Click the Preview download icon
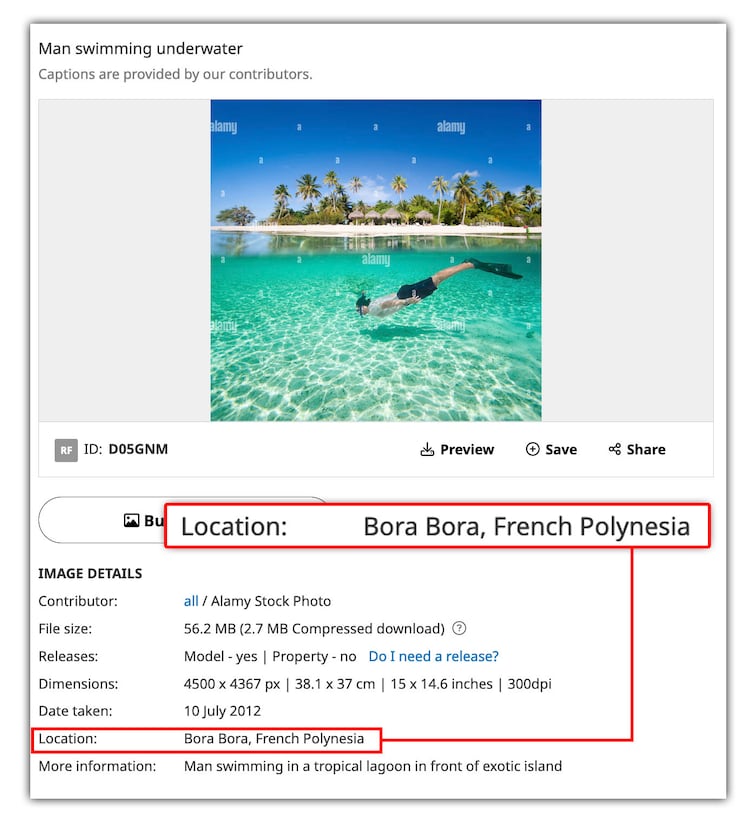This screenshot has width=750, height=823. coord(427,450)
